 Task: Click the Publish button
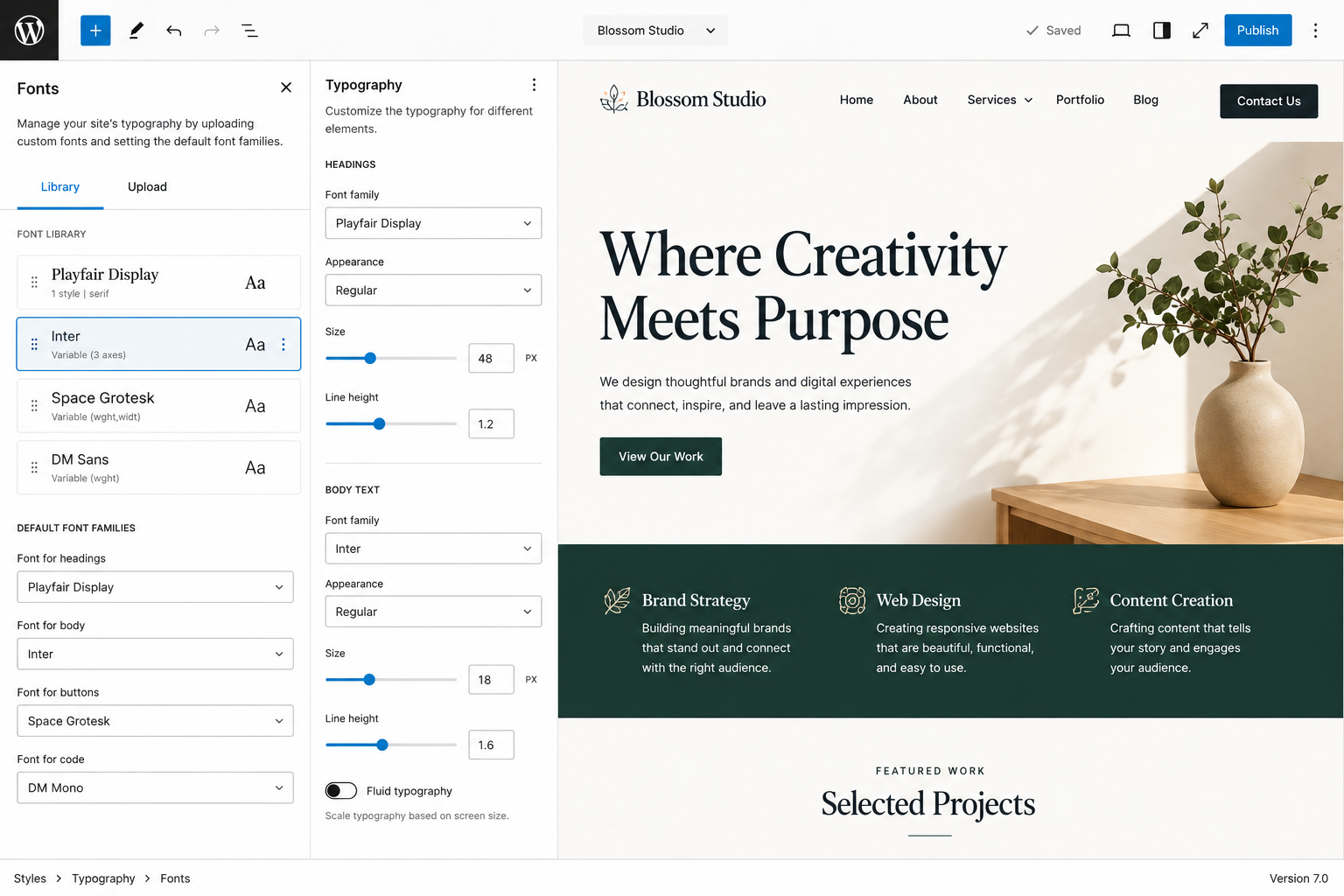1257,31
